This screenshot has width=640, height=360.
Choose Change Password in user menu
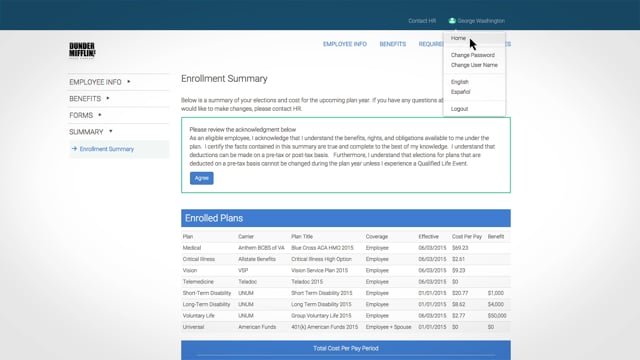coord(473,55)
